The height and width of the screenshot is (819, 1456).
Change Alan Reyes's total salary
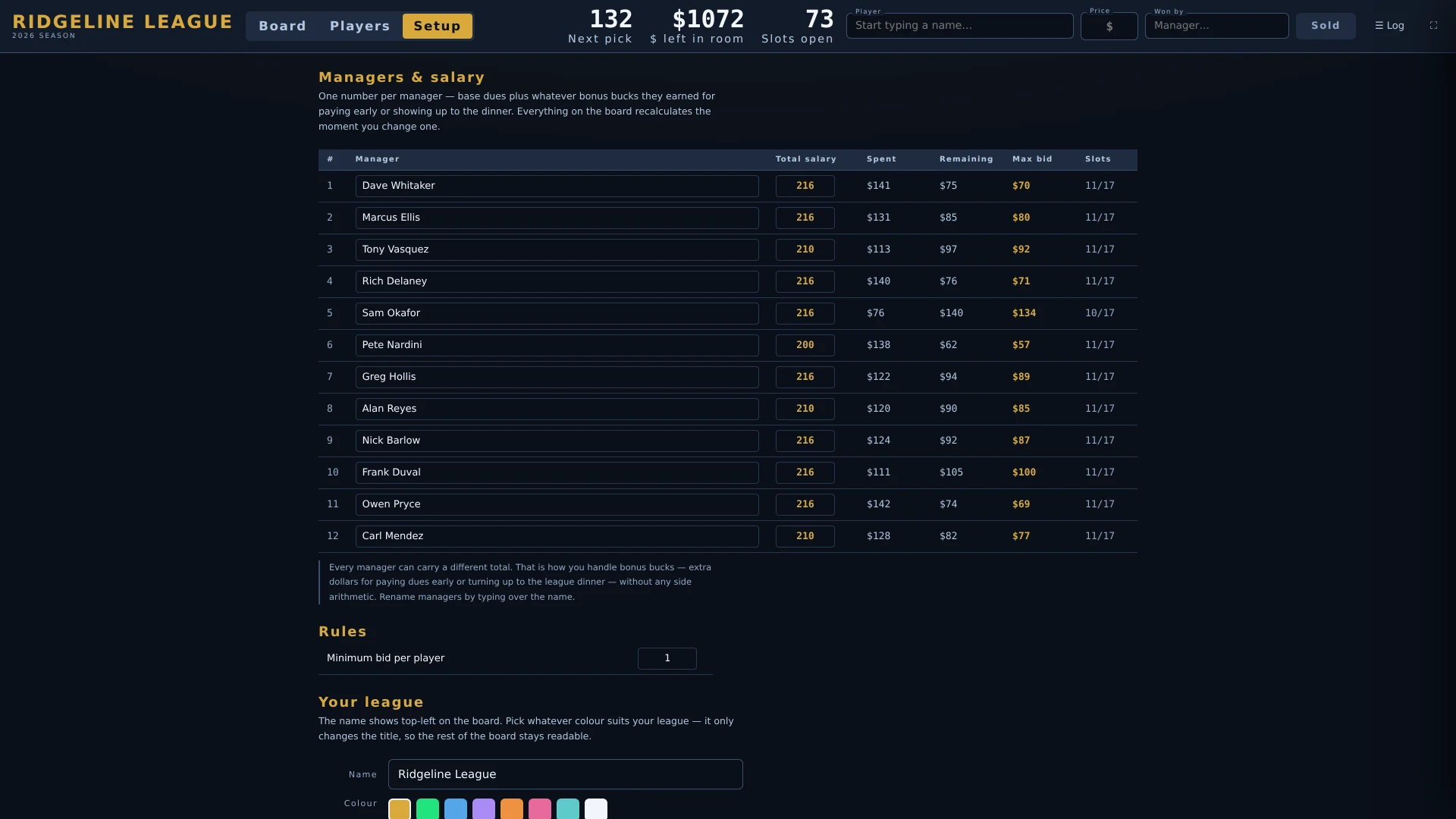tap(805, 409)
